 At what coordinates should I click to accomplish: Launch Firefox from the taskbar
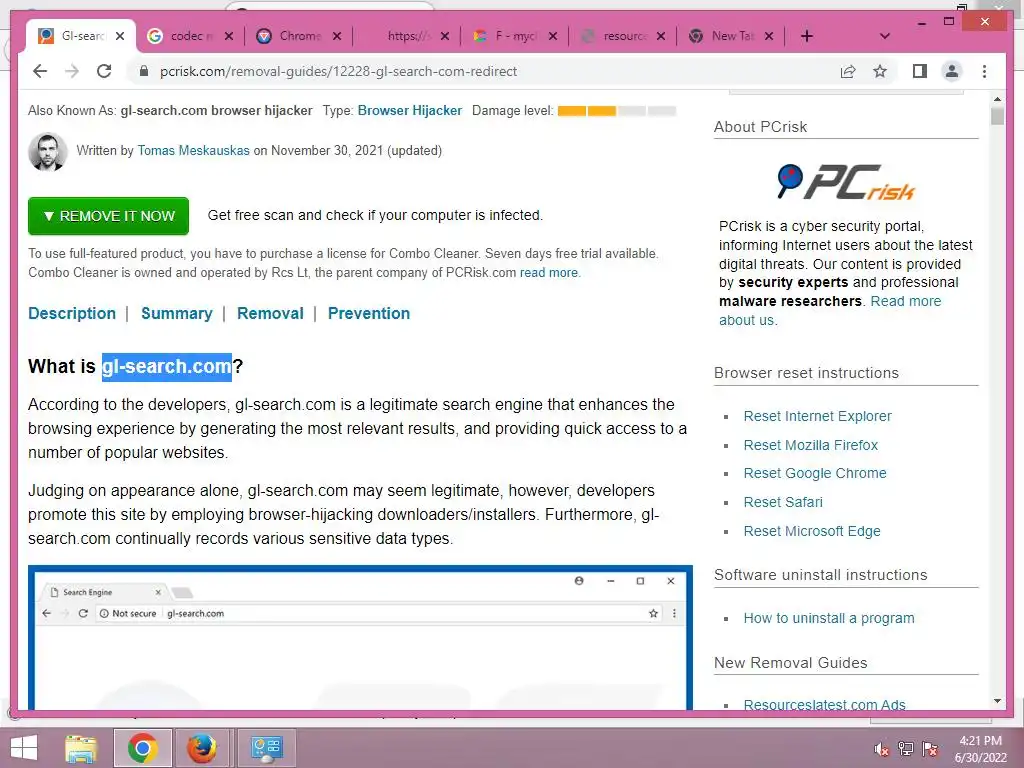[202, 748]
